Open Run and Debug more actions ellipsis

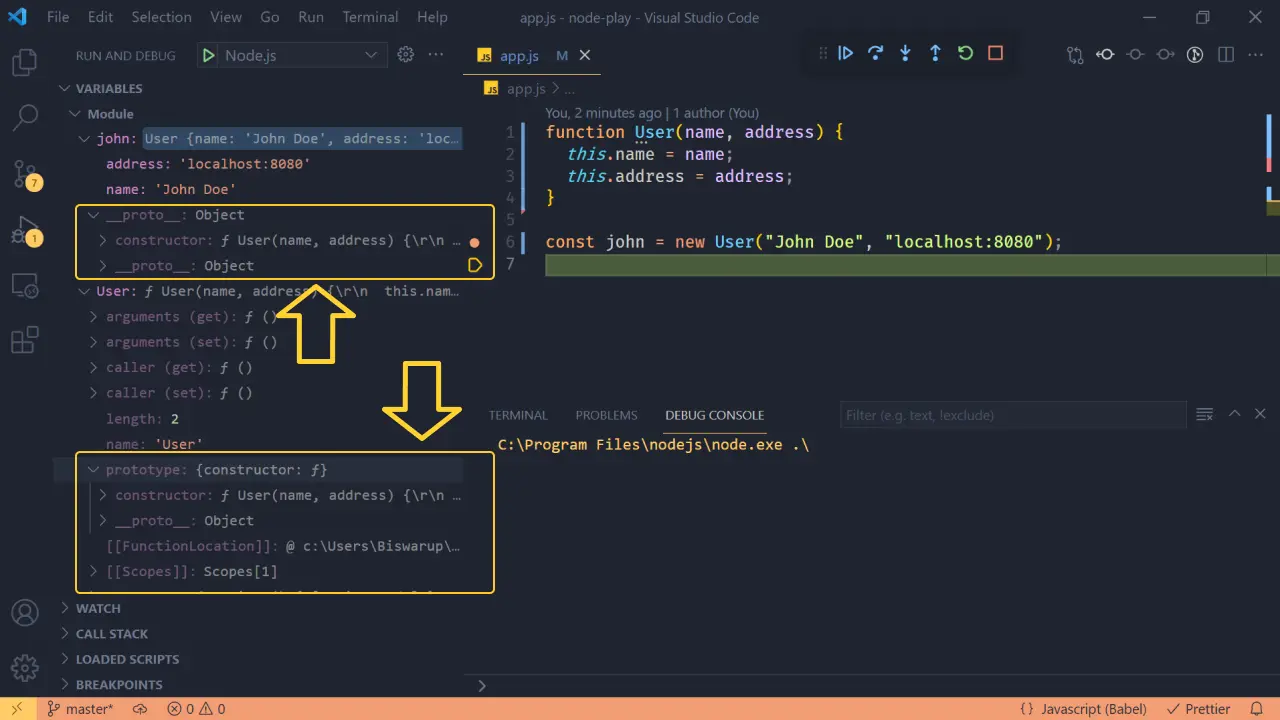click(435, 55)
